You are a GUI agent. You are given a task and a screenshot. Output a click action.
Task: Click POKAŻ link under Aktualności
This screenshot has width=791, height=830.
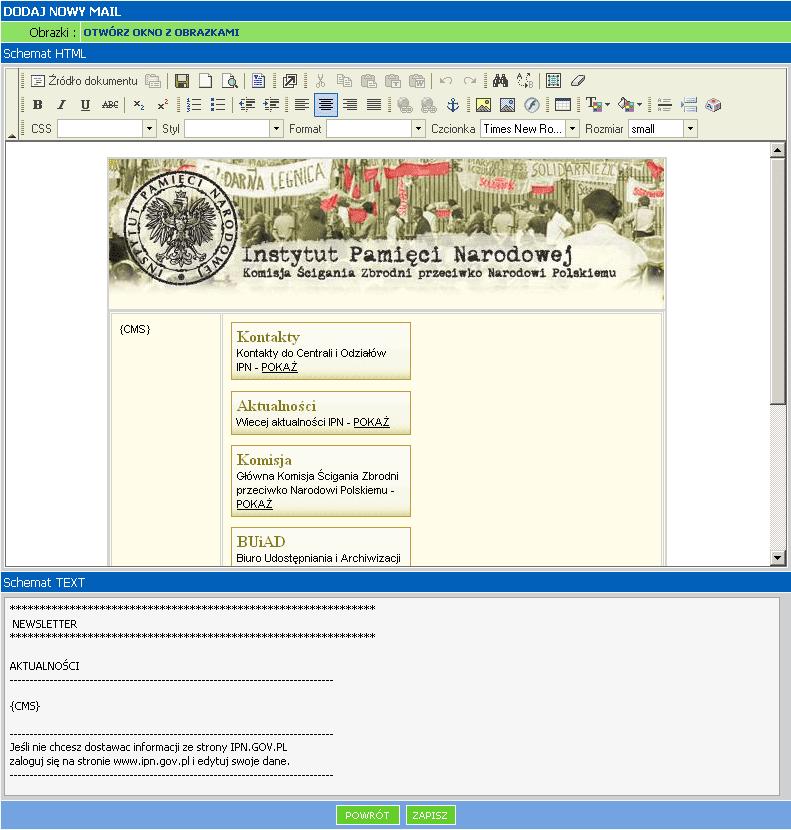pos(371,422)
